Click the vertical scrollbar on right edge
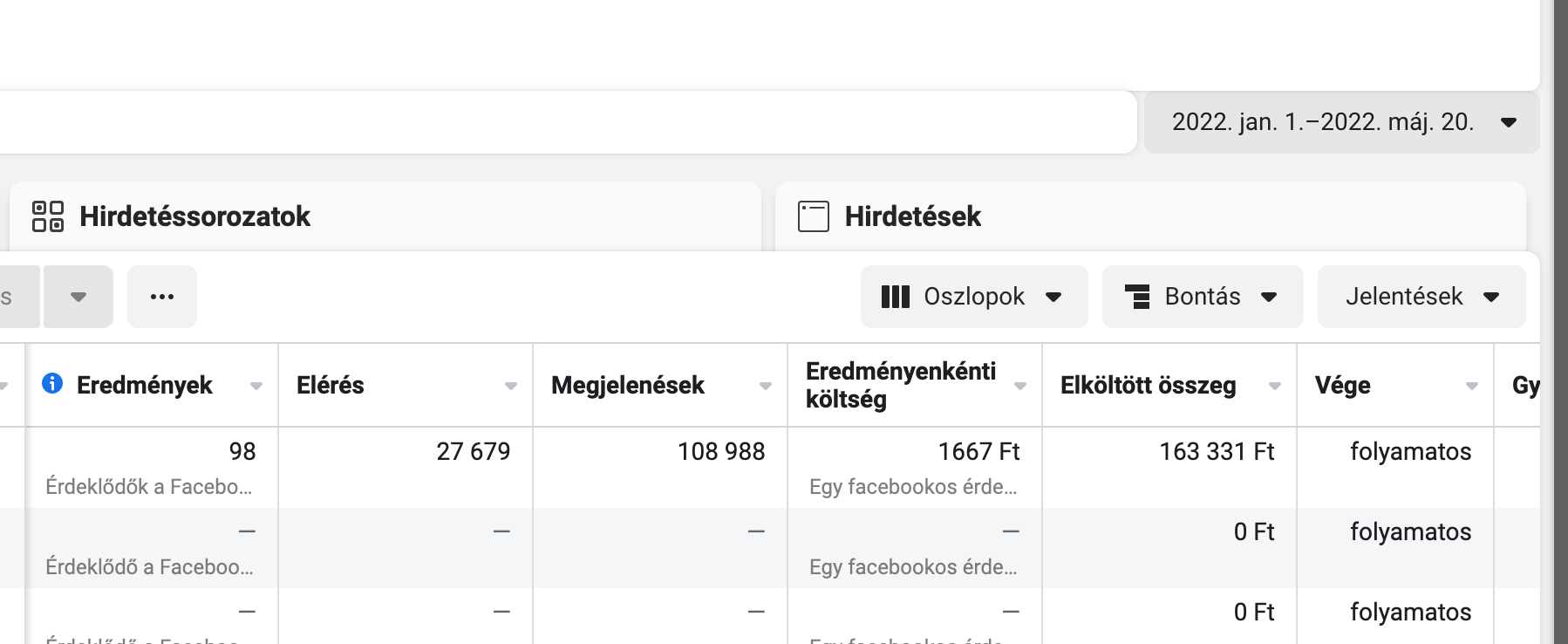1568x644 pixels. click(x=1561, y=322)
